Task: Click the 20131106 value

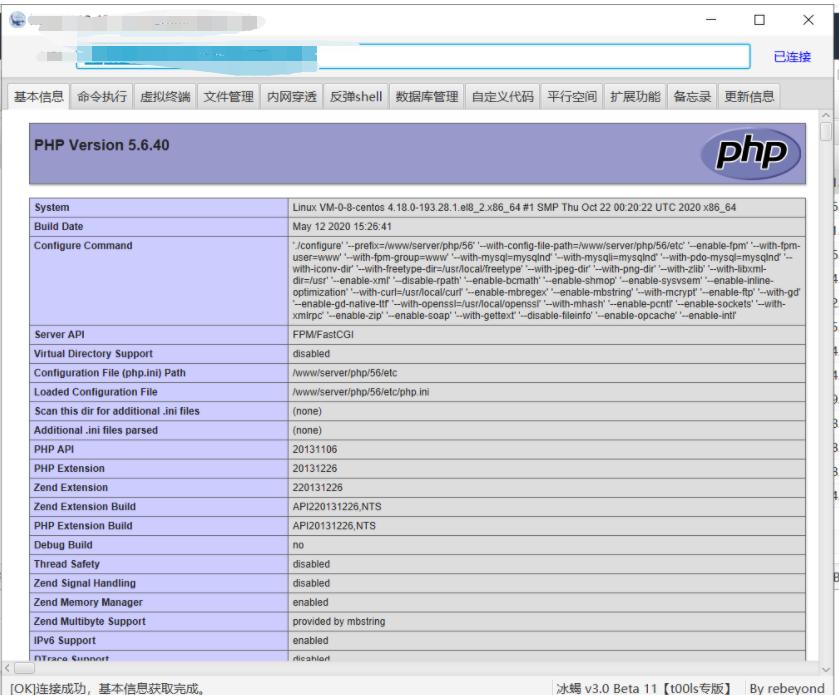Action: point(315,449)
